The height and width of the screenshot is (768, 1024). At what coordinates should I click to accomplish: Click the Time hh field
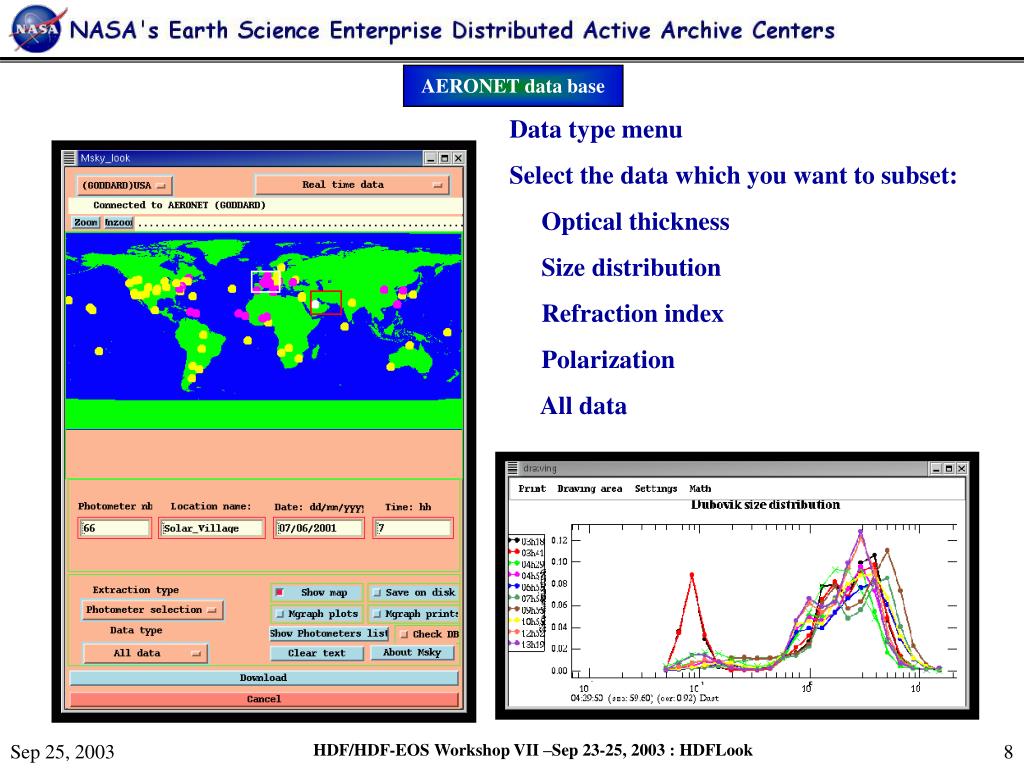(413, 528)
